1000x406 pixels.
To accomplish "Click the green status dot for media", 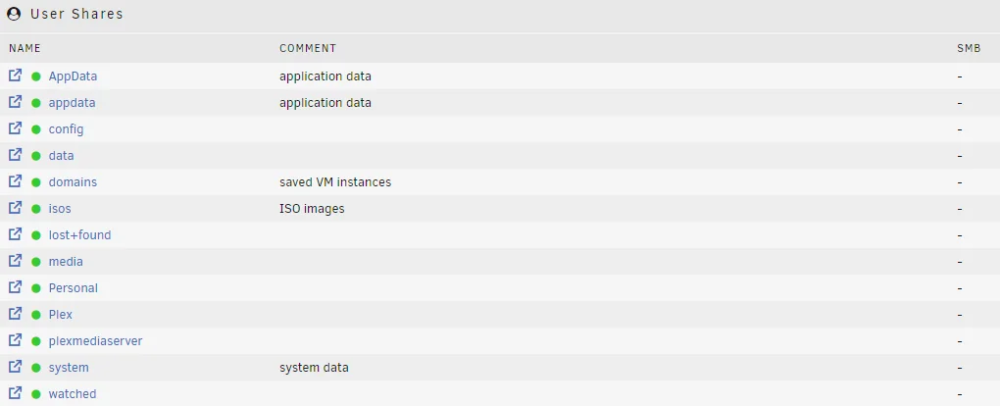I will pos(36,262).
